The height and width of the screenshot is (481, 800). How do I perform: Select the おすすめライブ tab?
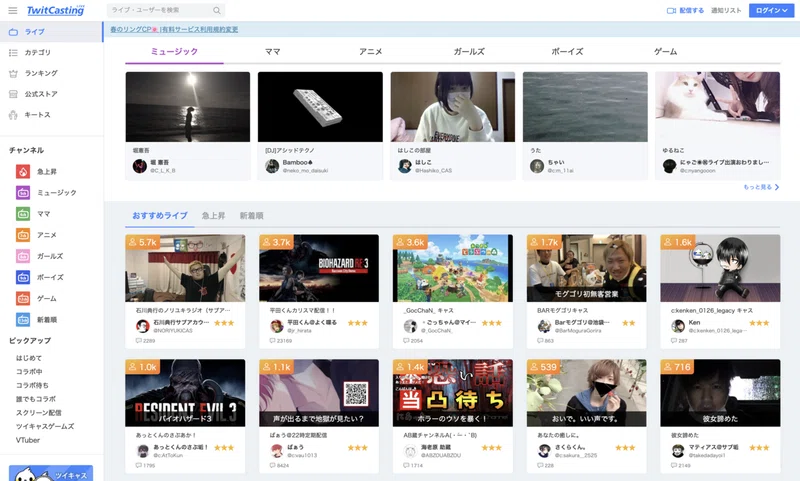coord(160,216)
